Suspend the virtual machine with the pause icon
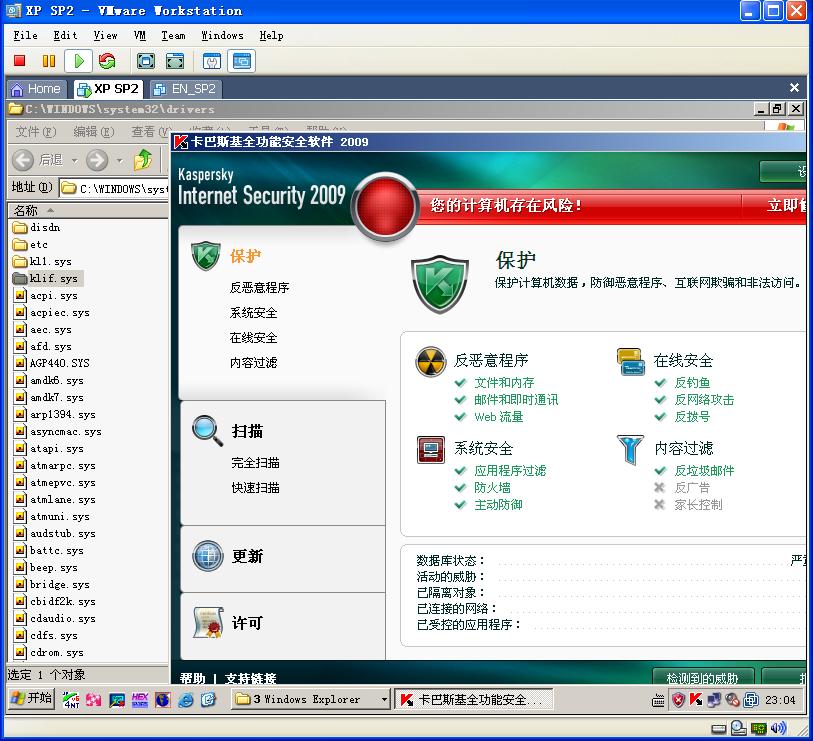Viewport: 813px width, 741px height. click(49, 61)
